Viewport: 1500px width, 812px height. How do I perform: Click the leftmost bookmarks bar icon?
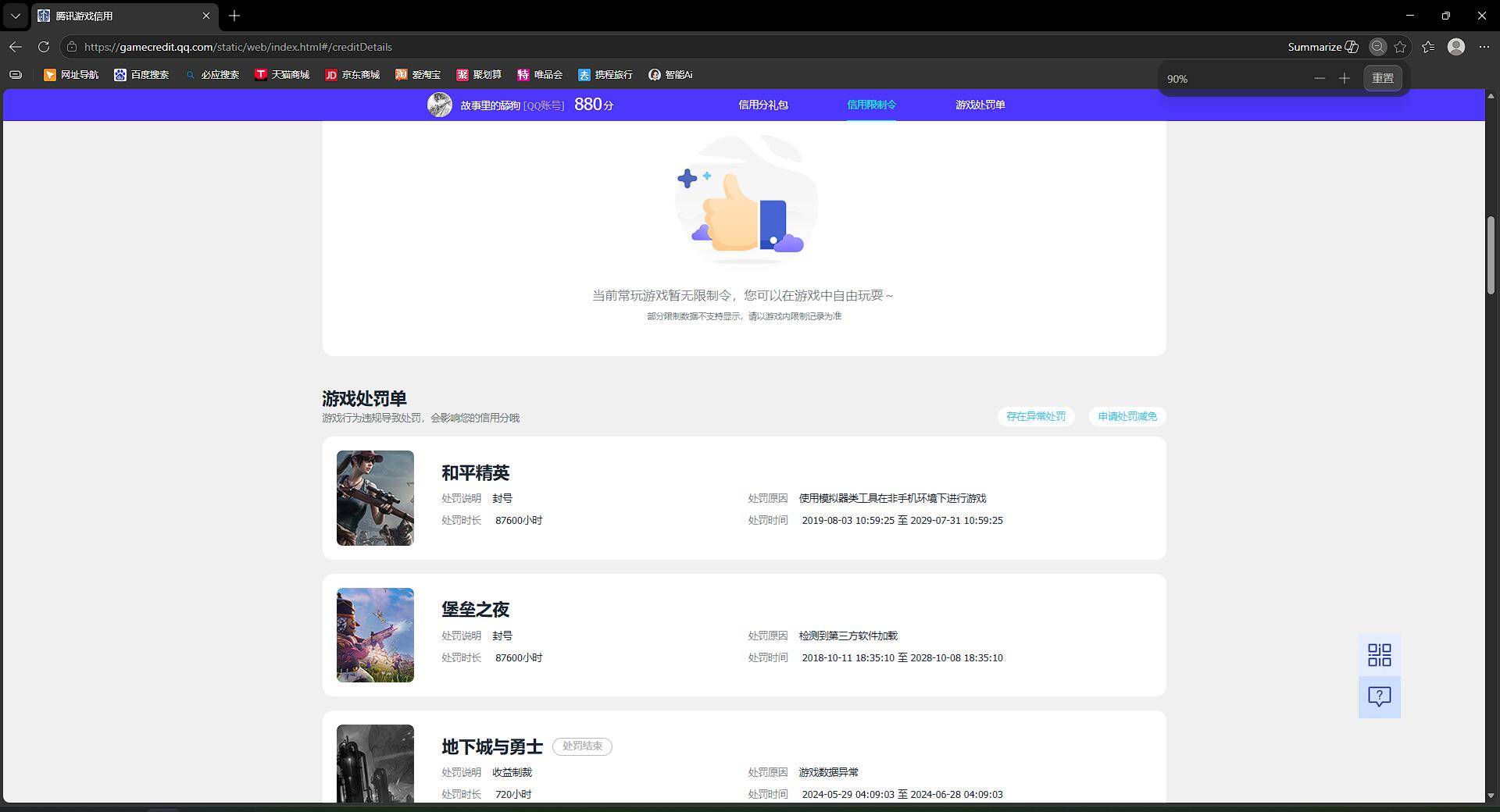[16, 75]
